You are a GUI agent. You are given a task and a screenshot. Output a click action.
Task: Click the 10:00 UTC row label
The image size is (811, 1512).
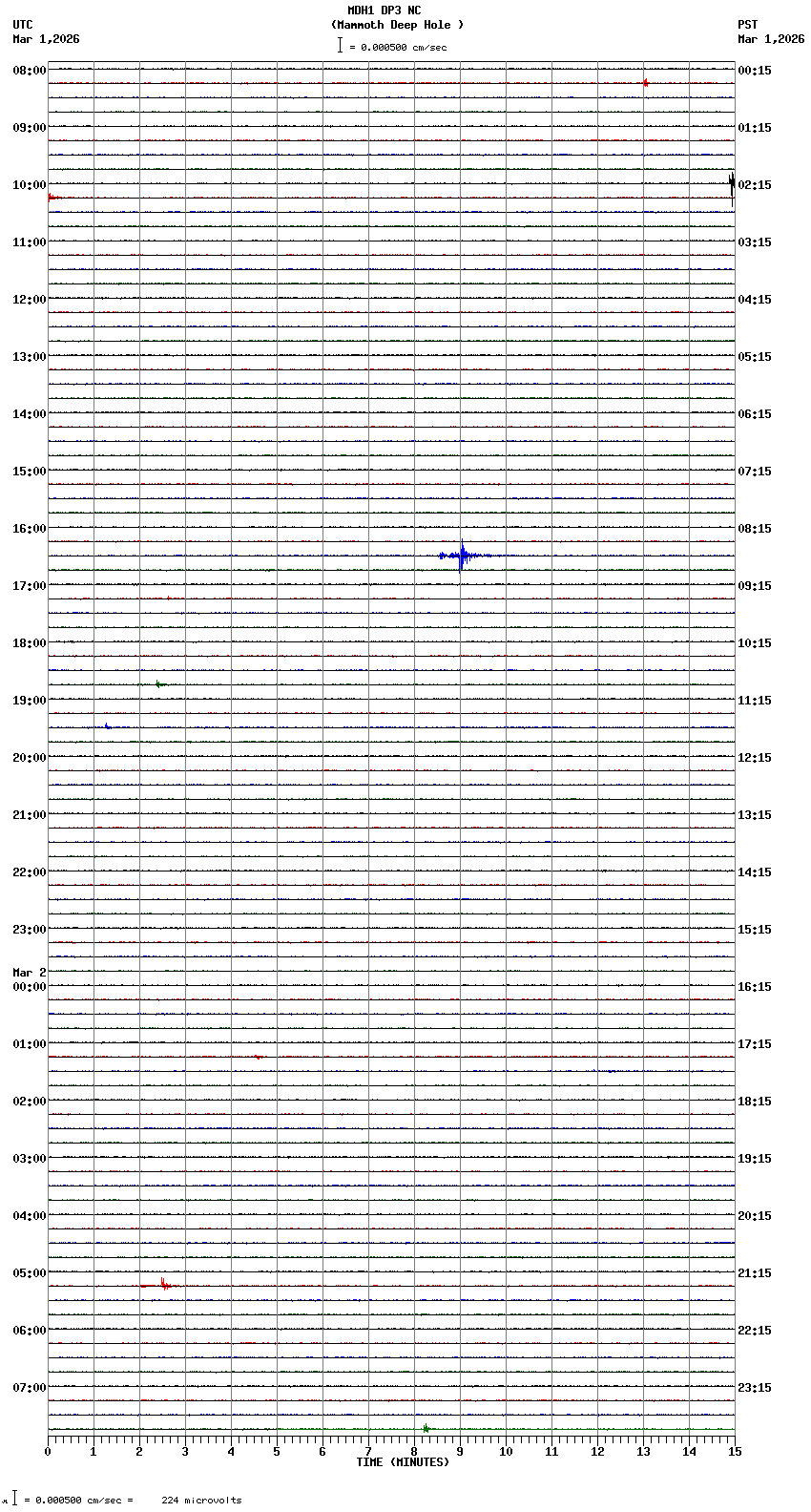pyautogui.click(x=29, y=185)
